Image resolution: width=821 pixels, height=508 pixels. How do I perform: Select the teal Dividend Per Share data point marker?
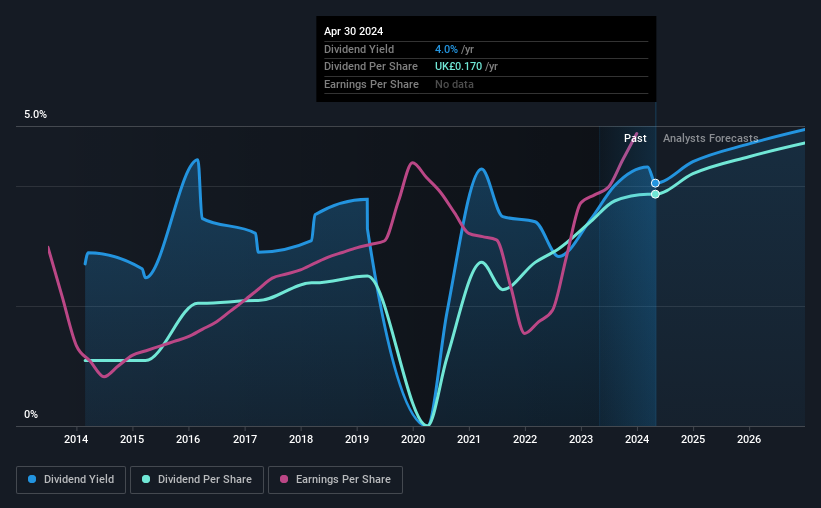(655, 194)
